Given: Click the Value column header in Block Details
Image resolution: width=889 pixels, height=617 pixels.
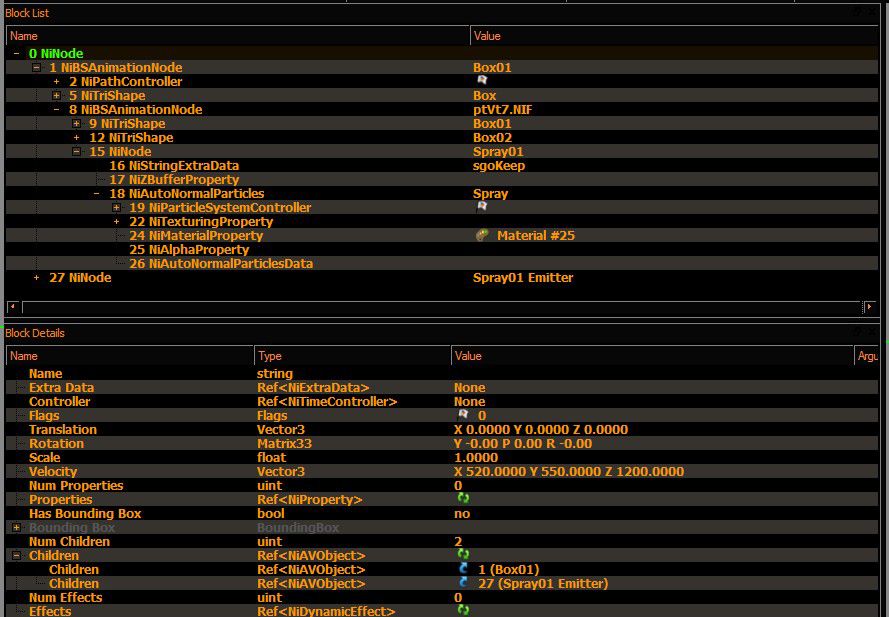Looking at the screenshot, I should (652, 356).
